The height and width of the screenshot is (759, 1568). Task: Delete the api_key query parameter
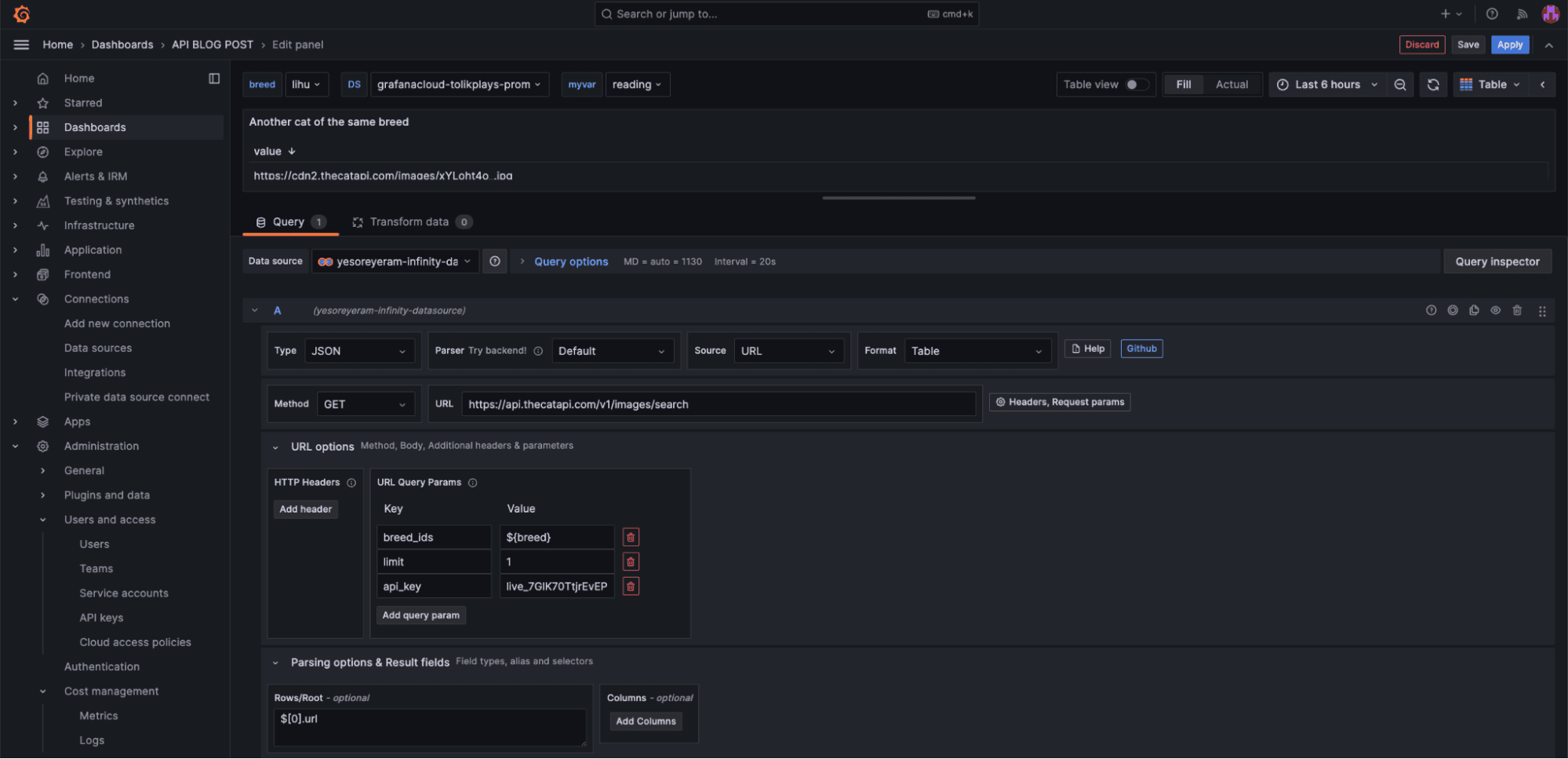630,586
